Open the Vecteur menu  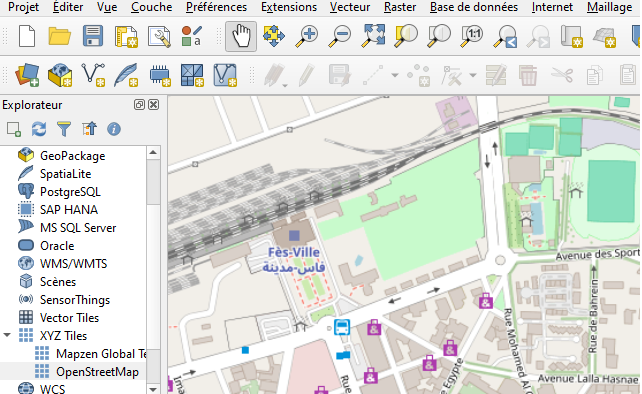[350, 7]
